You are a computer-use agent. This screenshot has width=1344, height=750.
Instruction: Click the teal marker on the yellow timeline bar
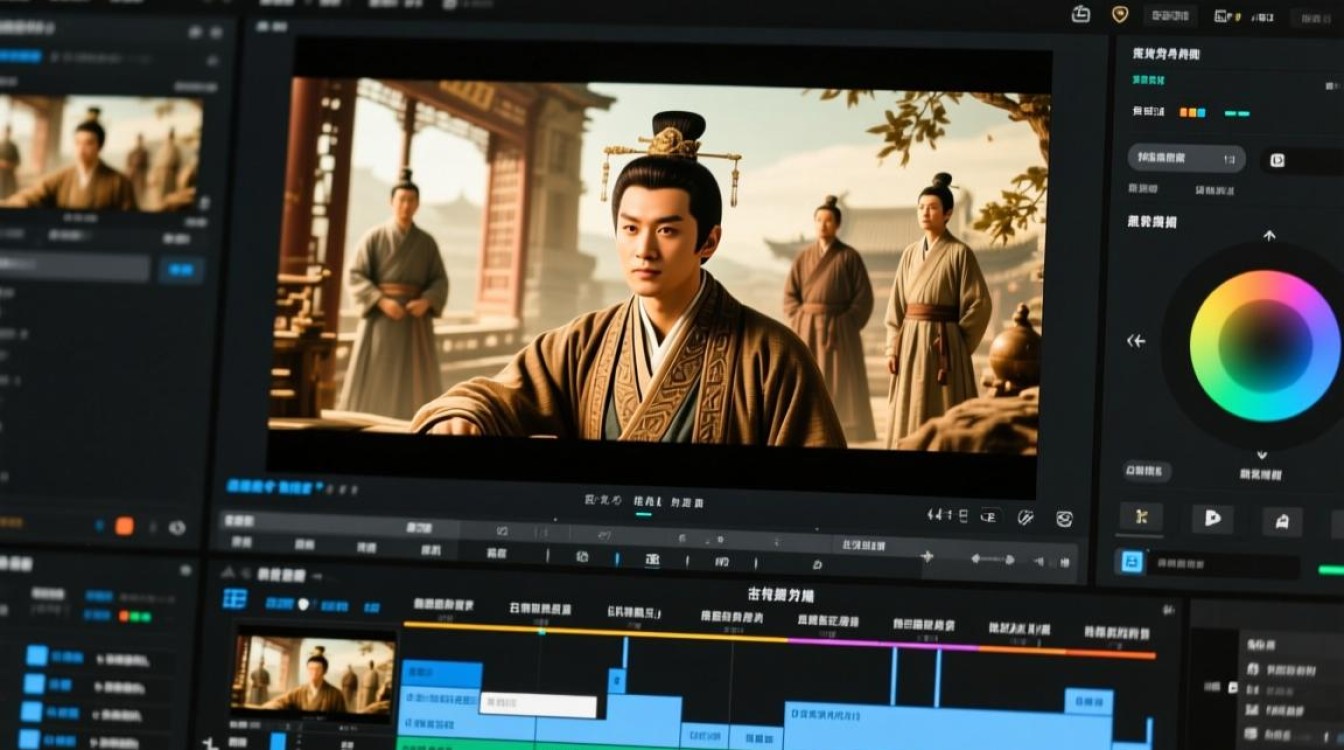pos(542,631)
